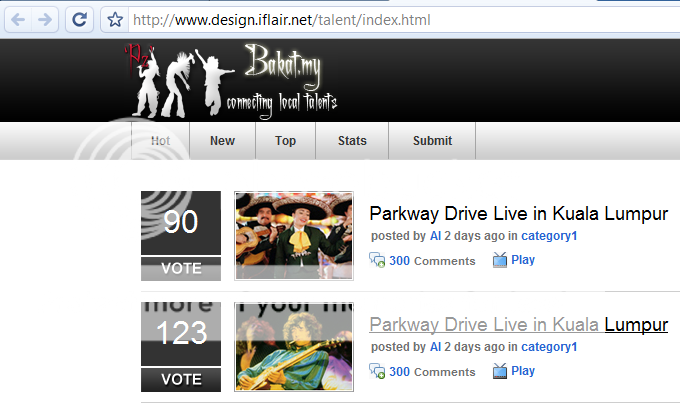The height and width of the screenshot is (403, 680).
Task: Open the Stats tab
Action: 352,141
